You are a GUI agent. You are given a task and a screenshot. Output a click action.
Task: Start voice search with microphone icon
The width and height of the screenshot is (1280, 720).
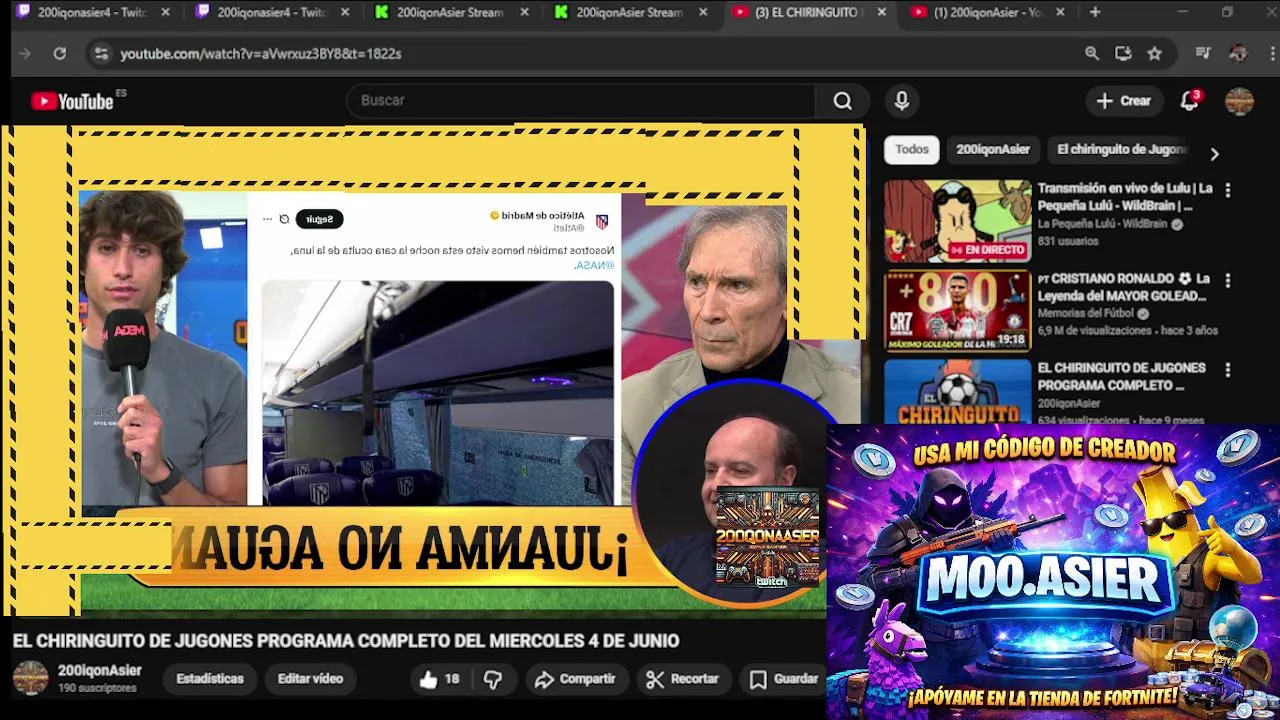pos(901,101)
